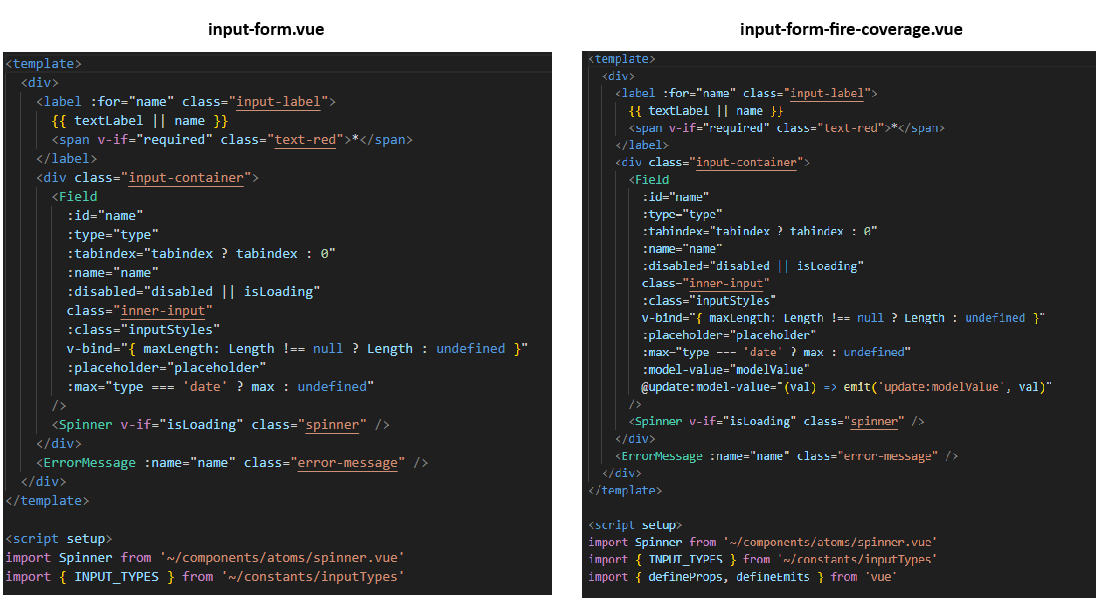Click the opening template tag in right editor
This screenshot has width=1102, height=599.
[621, 59]
